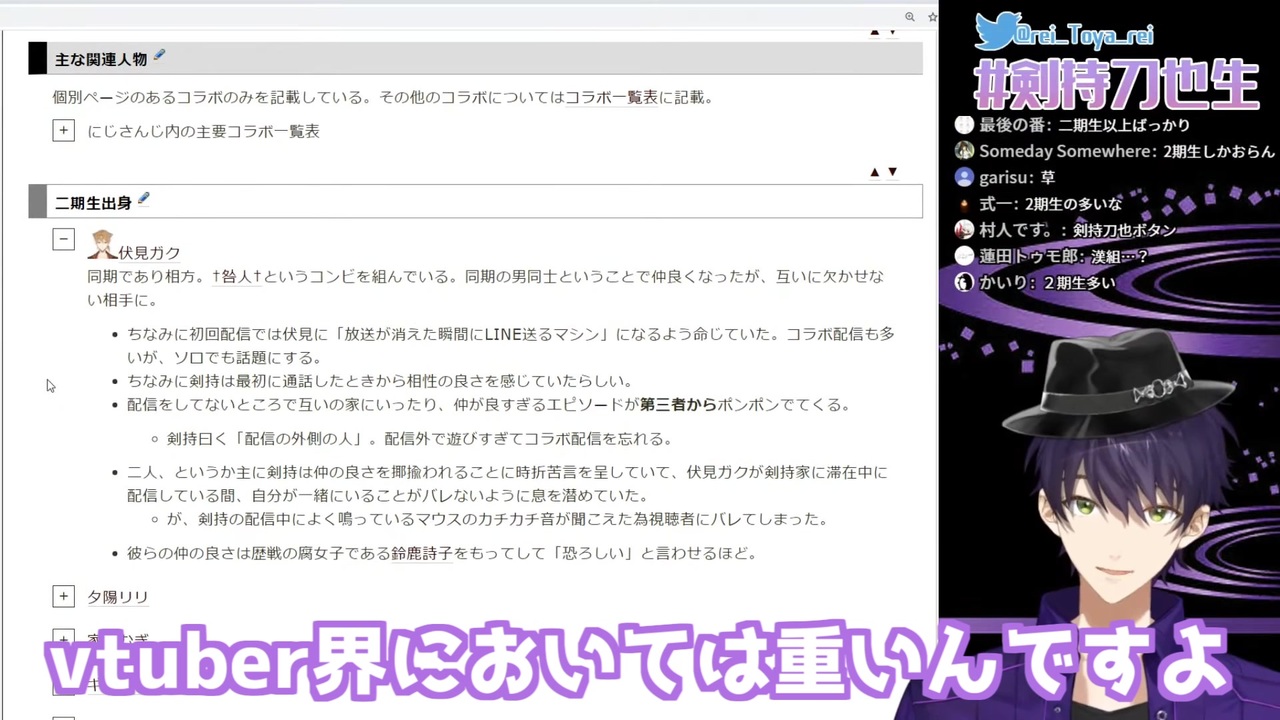Click garisu's blue person avatar in chat
Viewport: 1280px width, 720px height.
963,177
